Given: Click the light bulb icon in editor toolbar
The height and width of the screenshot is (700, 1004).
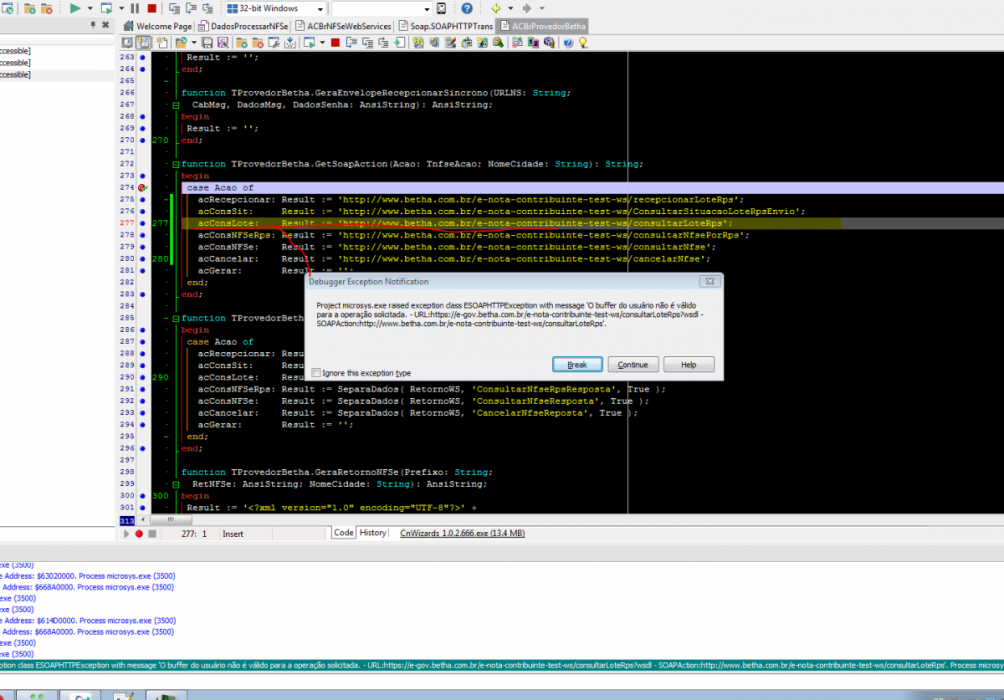Looking at the screenshot, I should 583,42.
